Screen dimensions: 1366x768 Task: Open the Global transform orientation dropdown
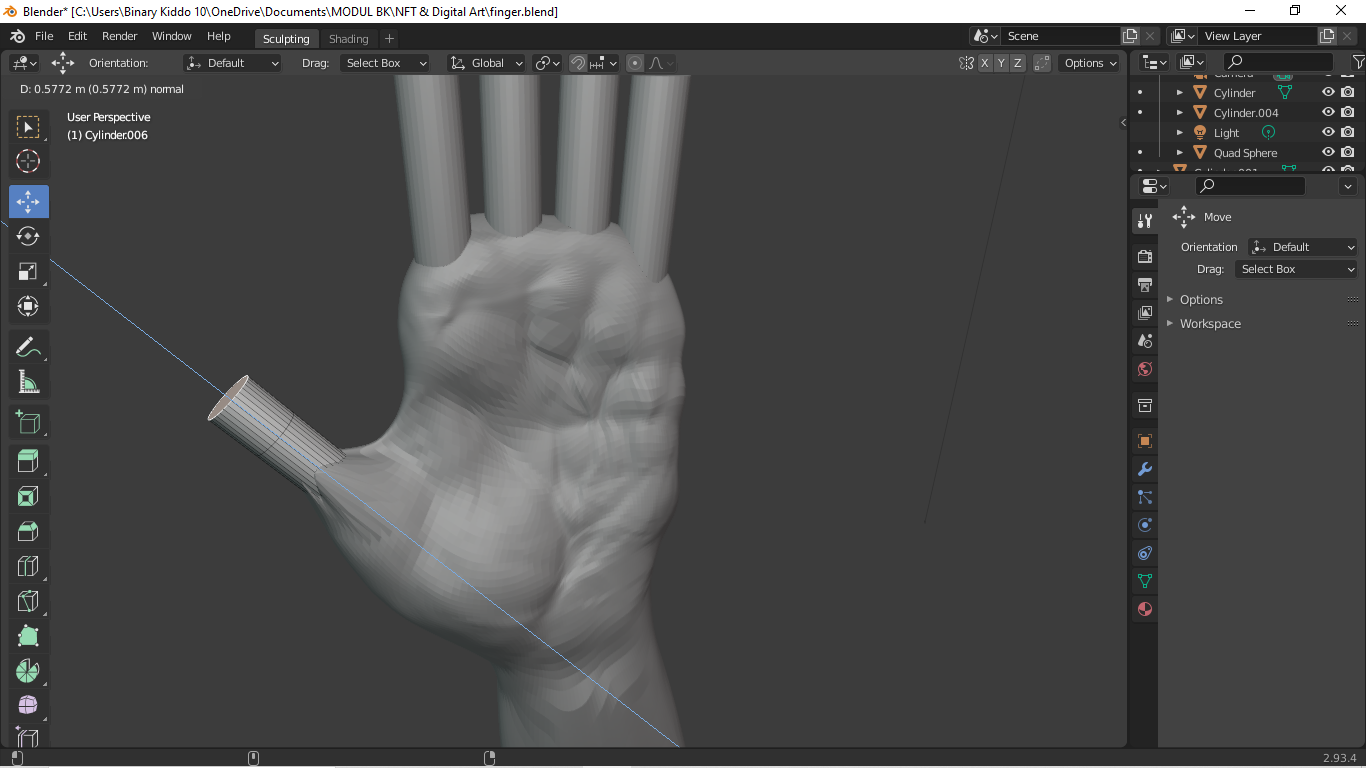pyautogui.click(x=486, y=63)
